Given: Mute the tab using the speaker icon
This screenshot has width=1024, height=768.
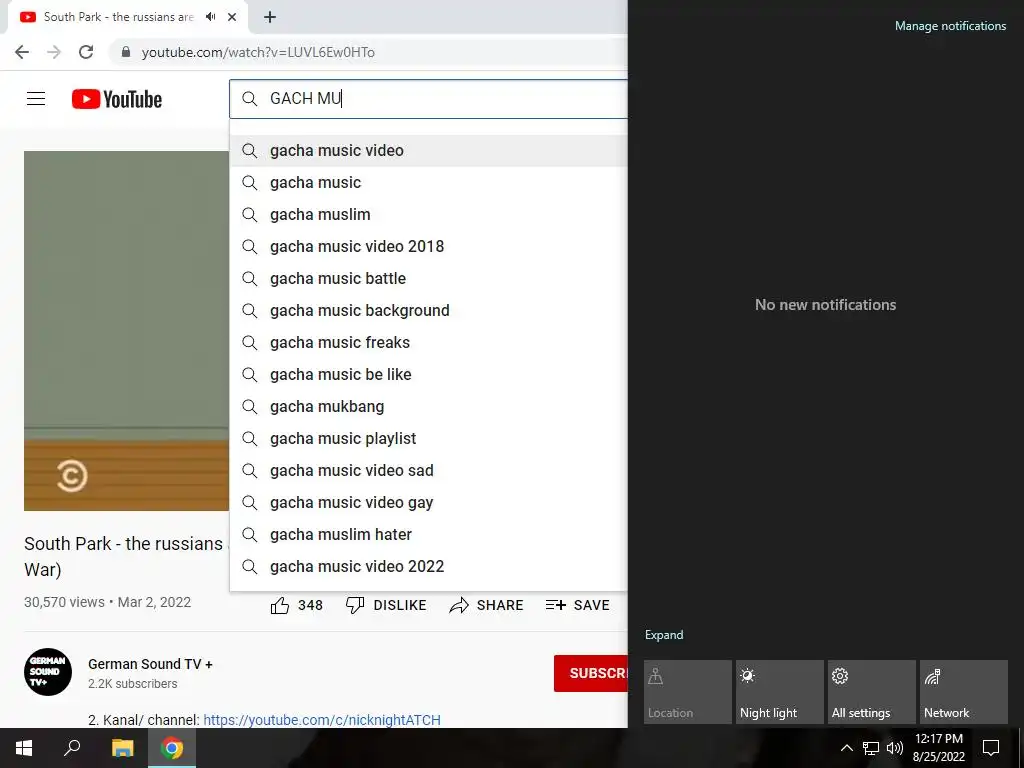Looking at the screenshot, I should [210, 17].
